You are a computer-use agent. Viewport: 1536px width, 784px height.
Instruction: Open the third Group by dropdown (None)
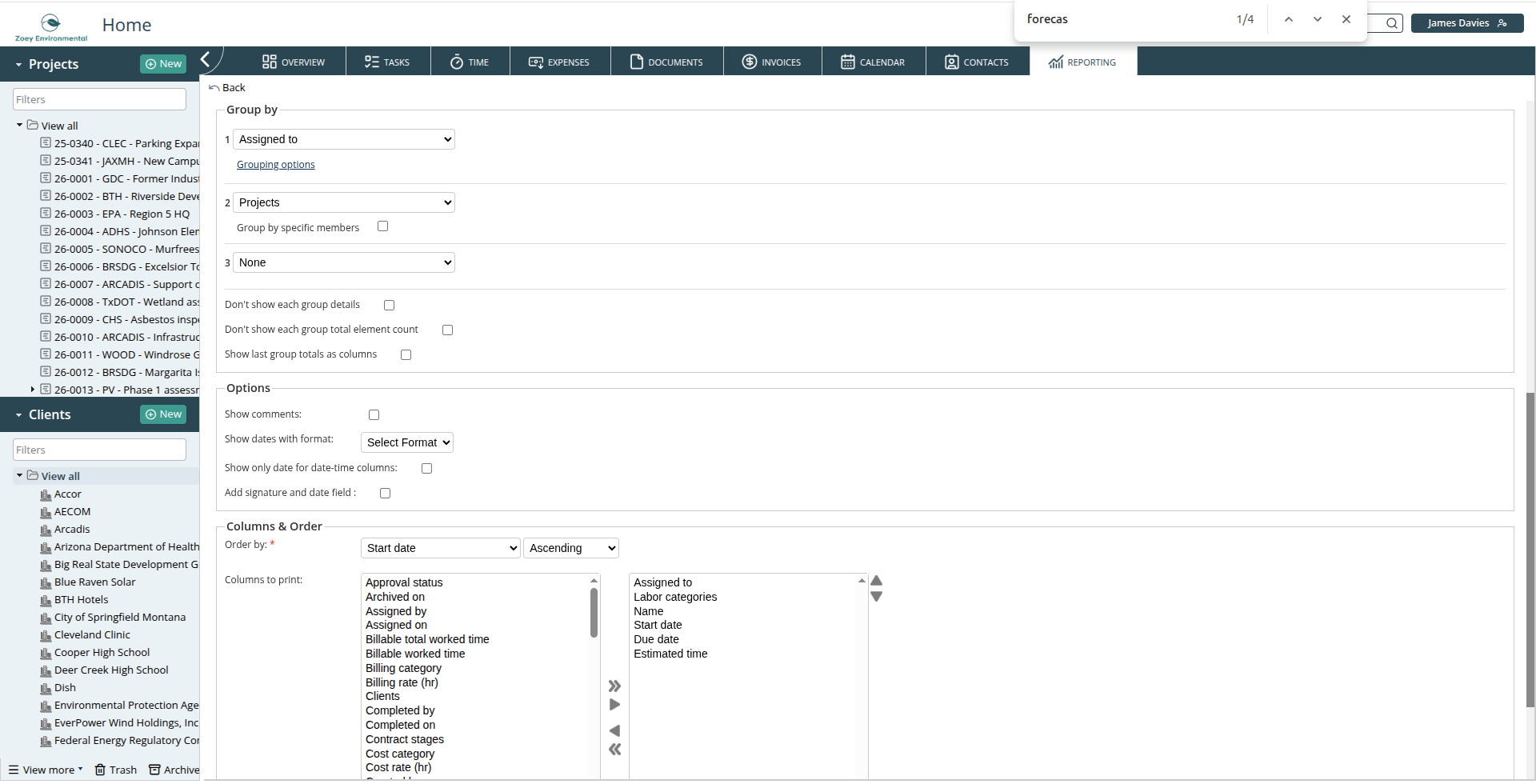pyautogui.click(x=344, y=262)
